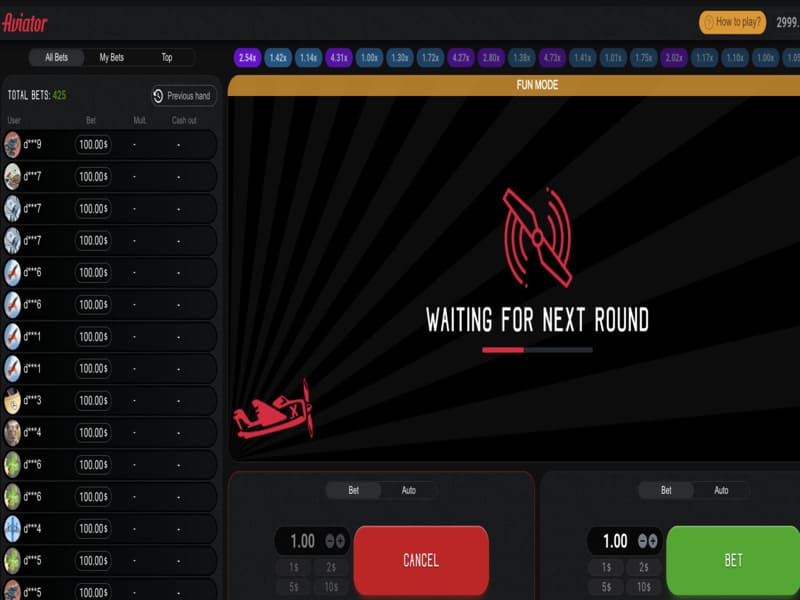Image resolution: width=800 pixels, height=600 pixels.
Task: Open the 2.54x round result
Action: point(247,58)
